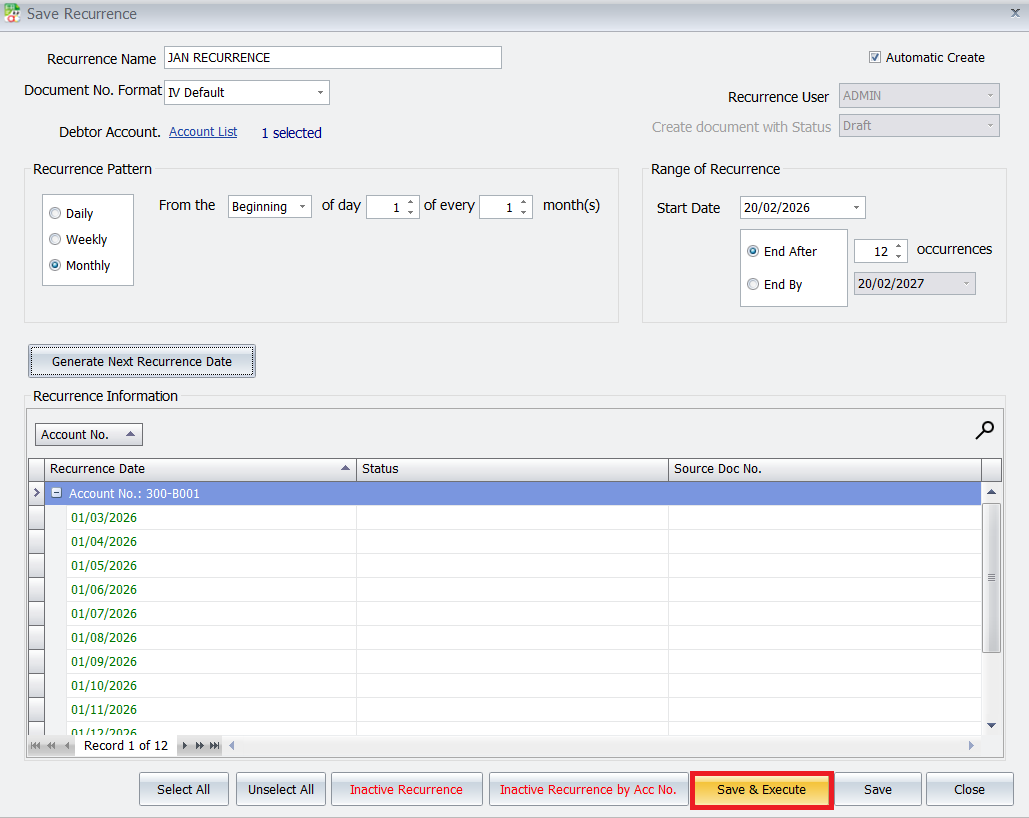Go to next record in navigator
The width and height of the screenshot is (1029, 818).
pos(185,746)
